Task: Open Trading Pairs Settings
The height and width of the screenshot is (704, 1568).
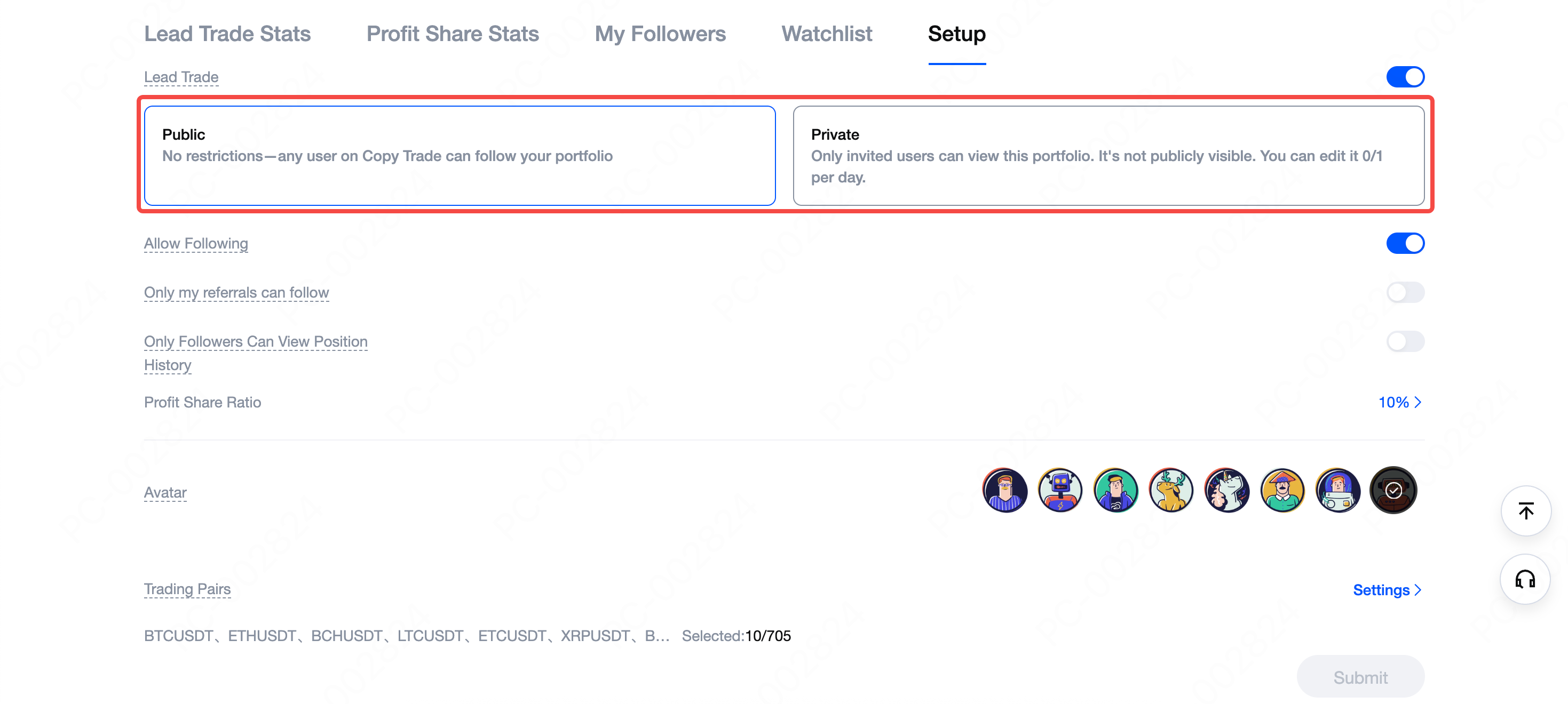Action: click(1387, 590)
